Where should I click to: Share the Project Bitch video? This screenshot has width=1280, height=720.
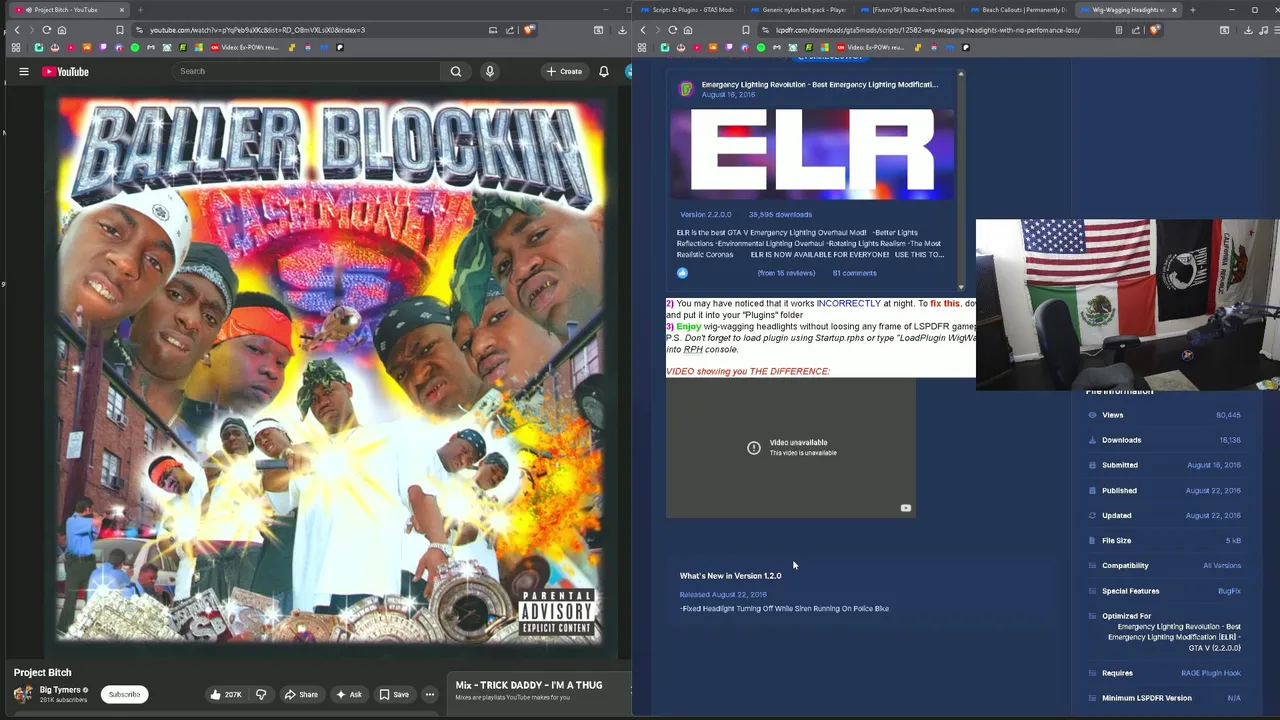tap(301, 694)
